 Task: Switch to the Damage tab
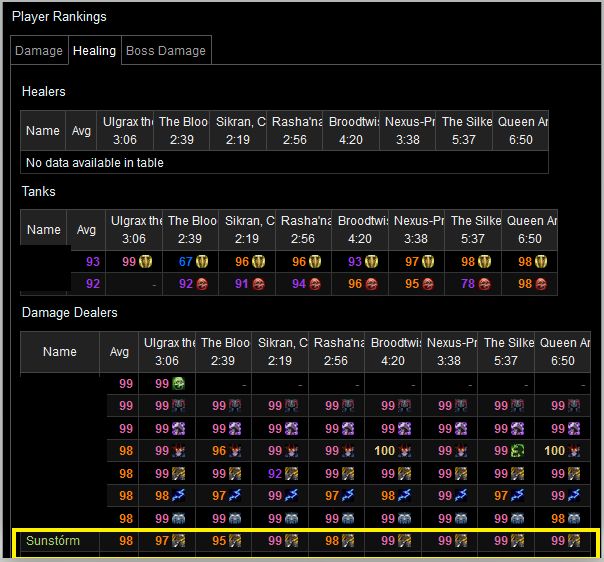pos(39,50)
